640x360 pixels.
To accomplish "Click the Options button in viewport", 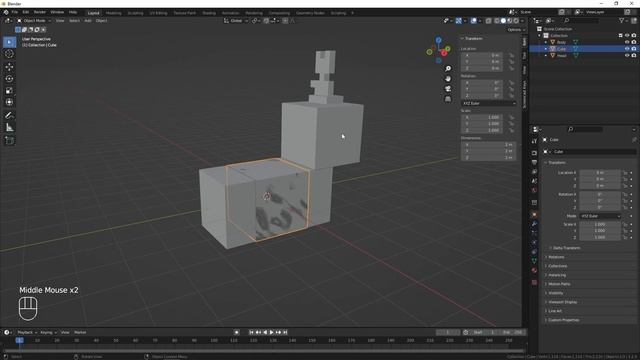I will click(x=516, y=30).
